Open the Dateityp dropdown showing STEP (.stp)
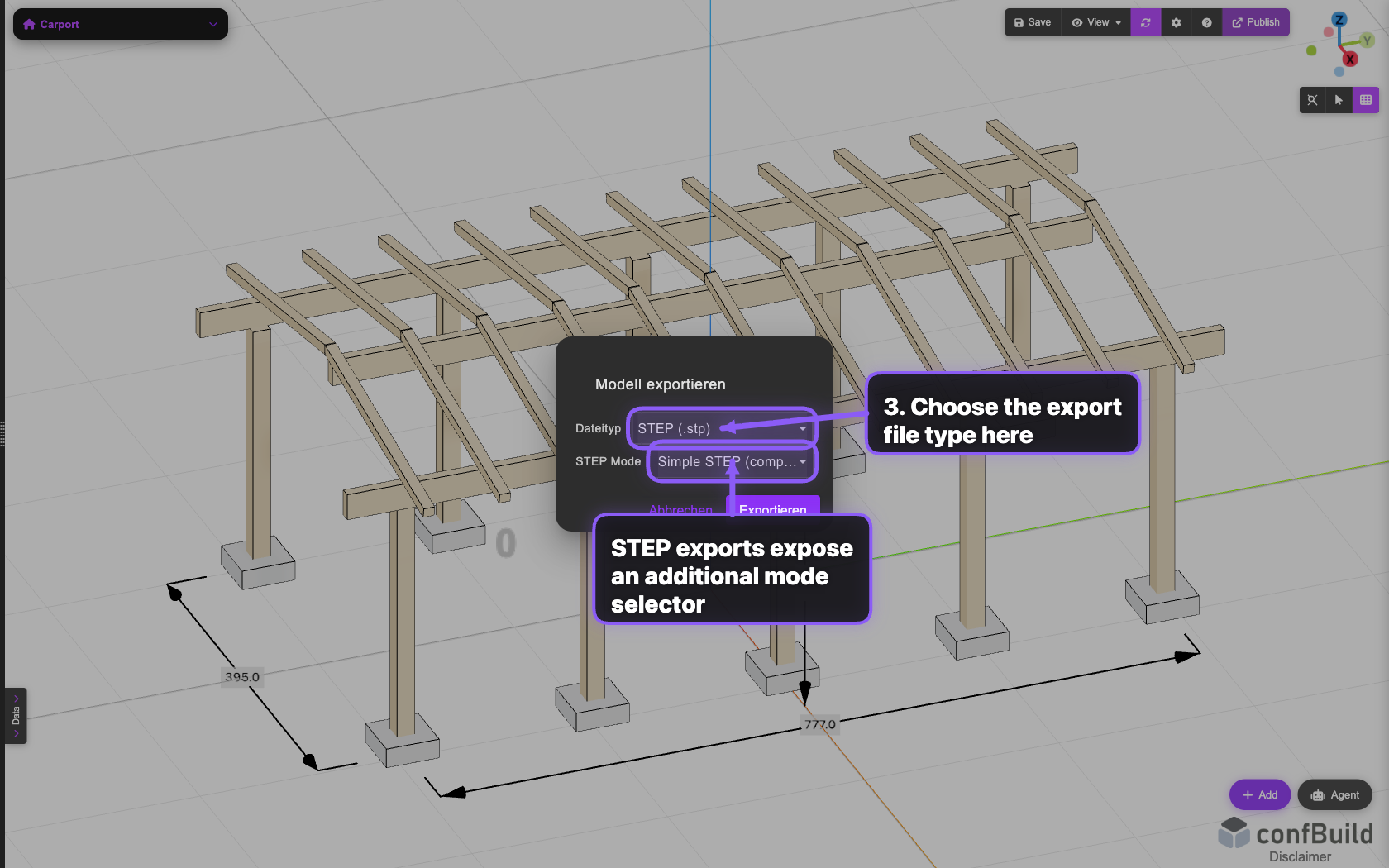This screenshot has height=868, width=1389. tap(721, 428)
